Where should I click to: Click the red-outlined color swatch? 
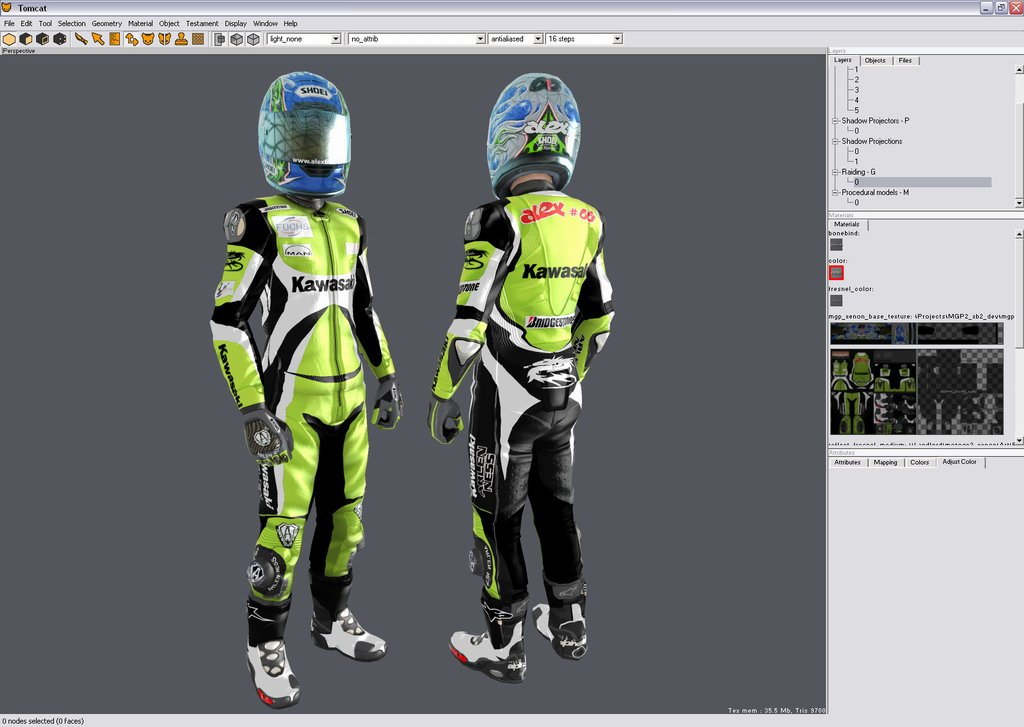click(x=836, y=272)
